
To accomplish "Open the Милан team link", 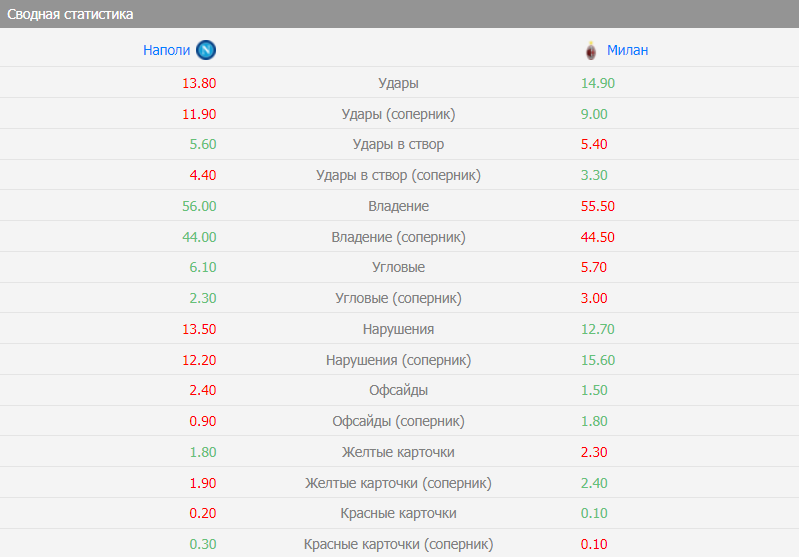I will pos(628,50).
